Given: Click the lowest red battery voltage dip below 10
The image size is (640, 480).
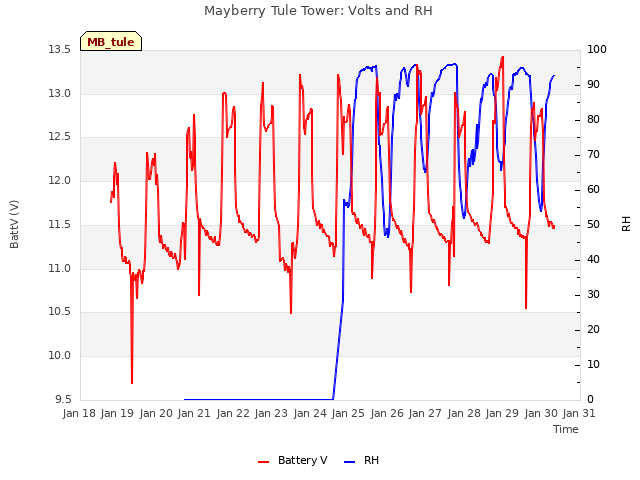Looking at the screenshot, I should click(x=132, y=382).
